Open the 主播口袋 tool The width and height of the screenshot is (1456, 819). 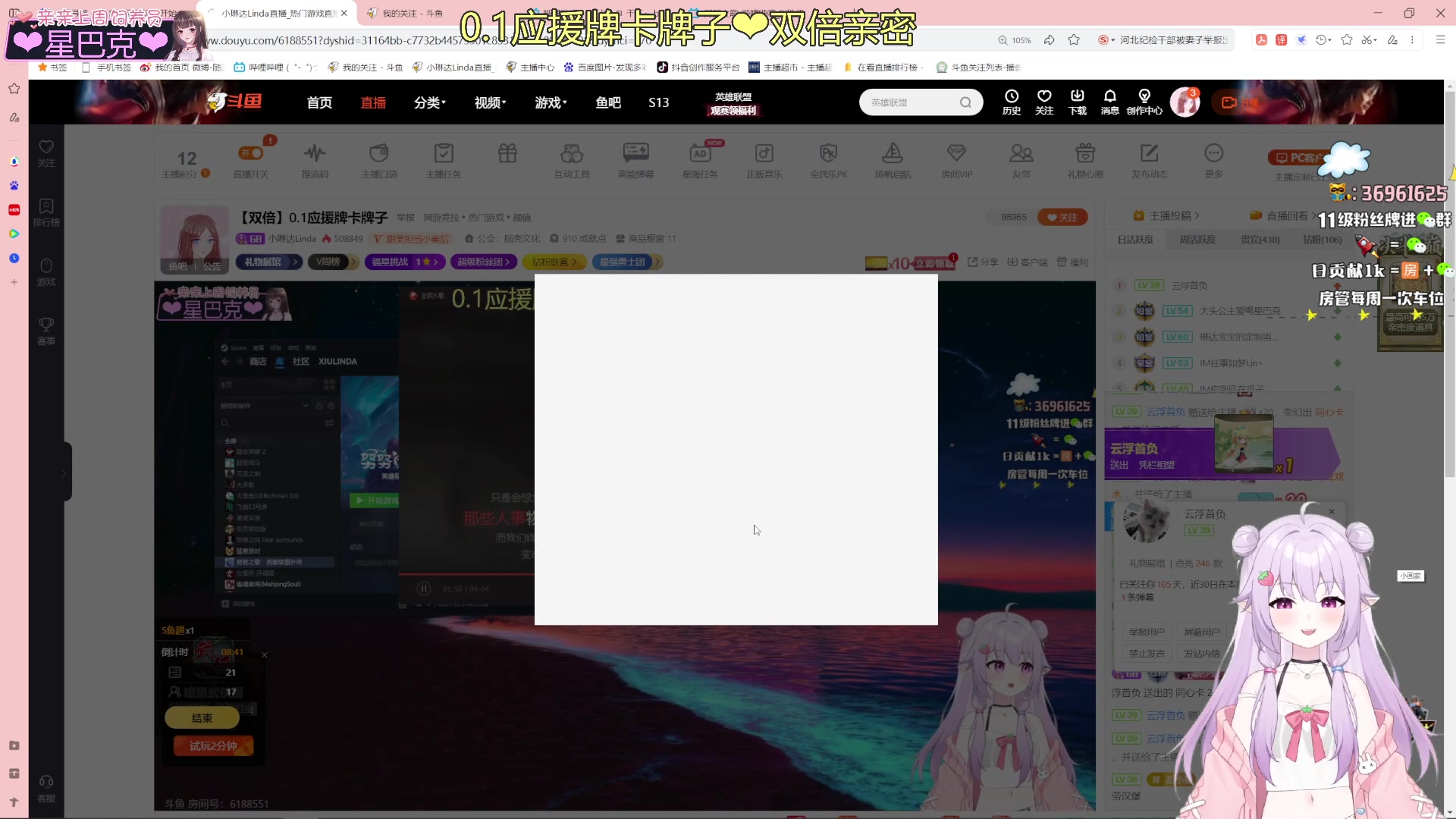pyautogui.click(x=379, y=161)
